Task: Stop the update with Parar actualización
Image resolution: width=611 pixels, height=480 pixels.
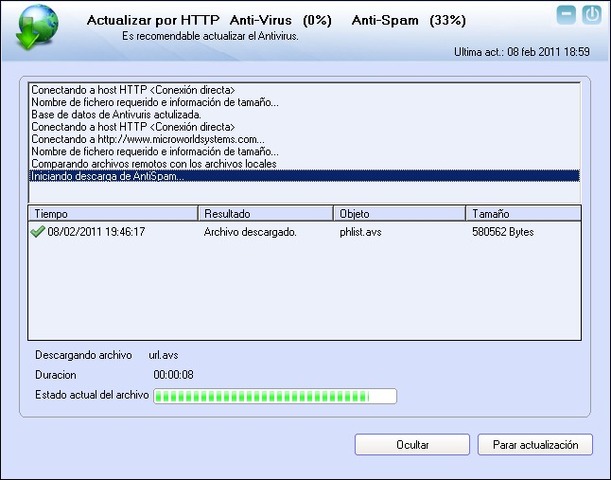Action: [535, 445]
